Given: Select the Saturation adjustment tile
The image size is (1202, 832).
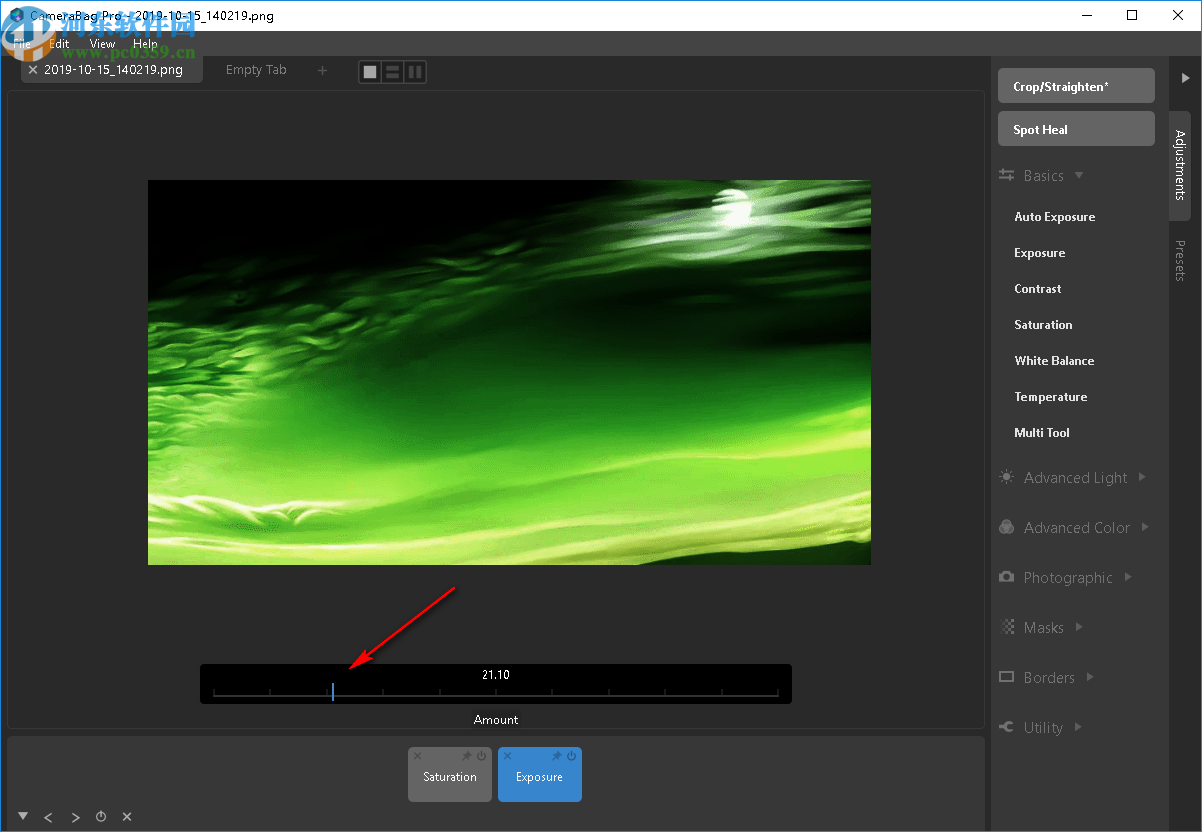Looking at the screenshot, I should 450,779.
